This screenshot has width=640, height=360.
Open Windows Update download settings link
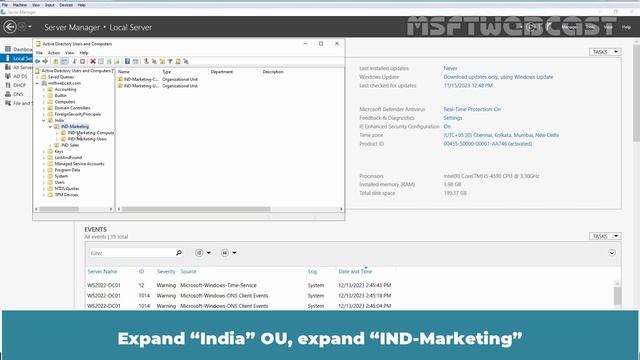point(498,77)
